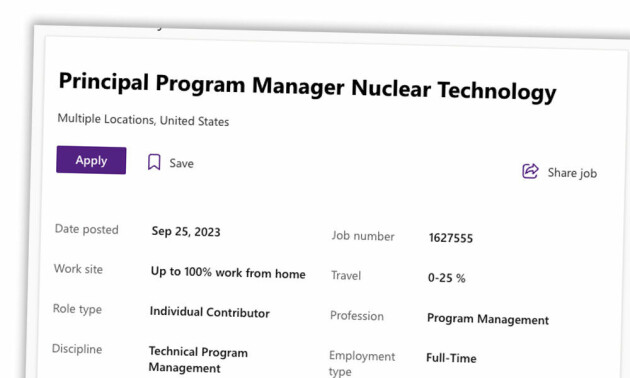630x378 pixels.
Task: Click the purple Apply button
Action: click(x=91, y=160)
